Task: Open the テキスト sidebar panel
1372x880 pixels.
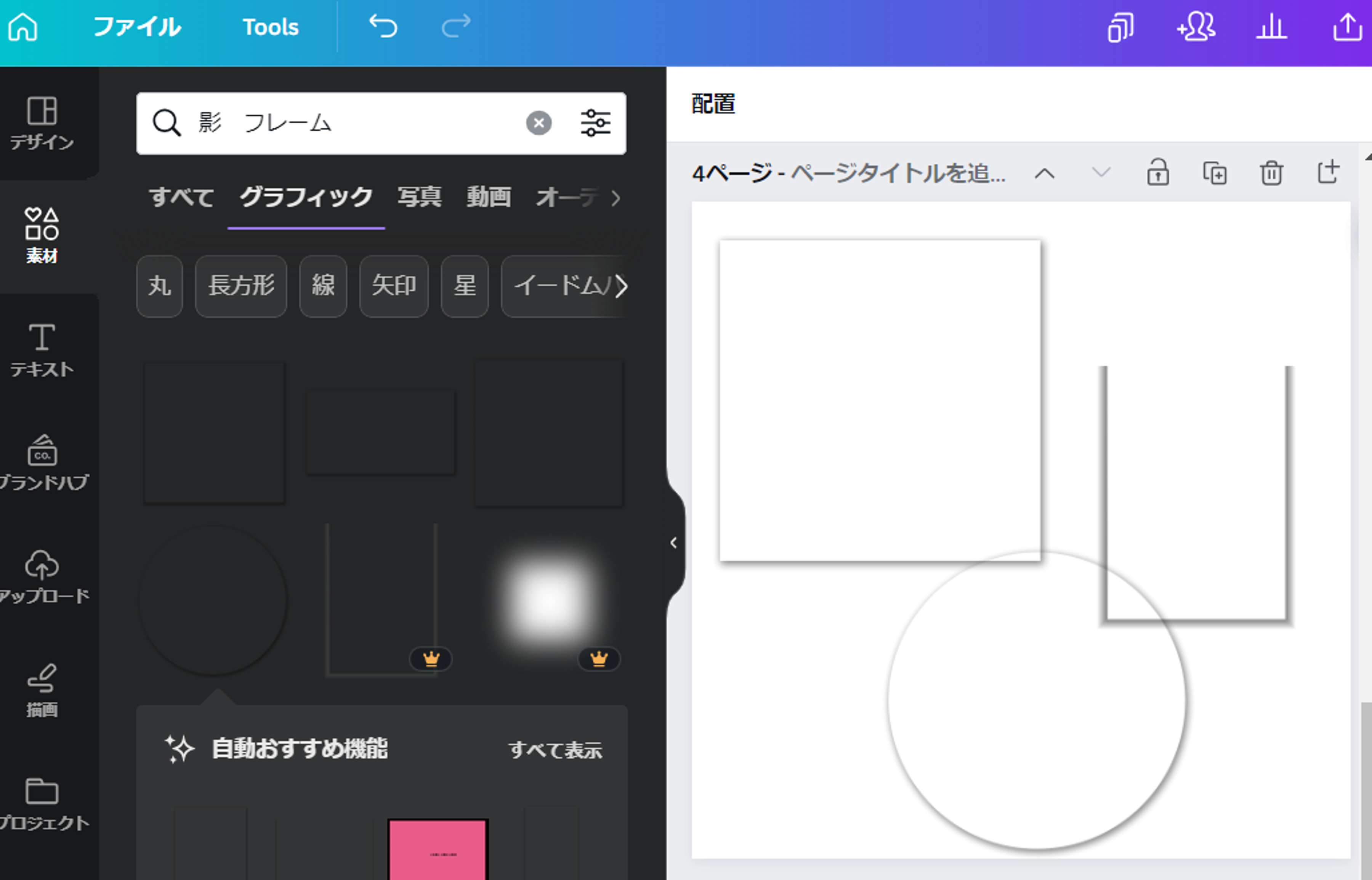Action: (42, 350)
